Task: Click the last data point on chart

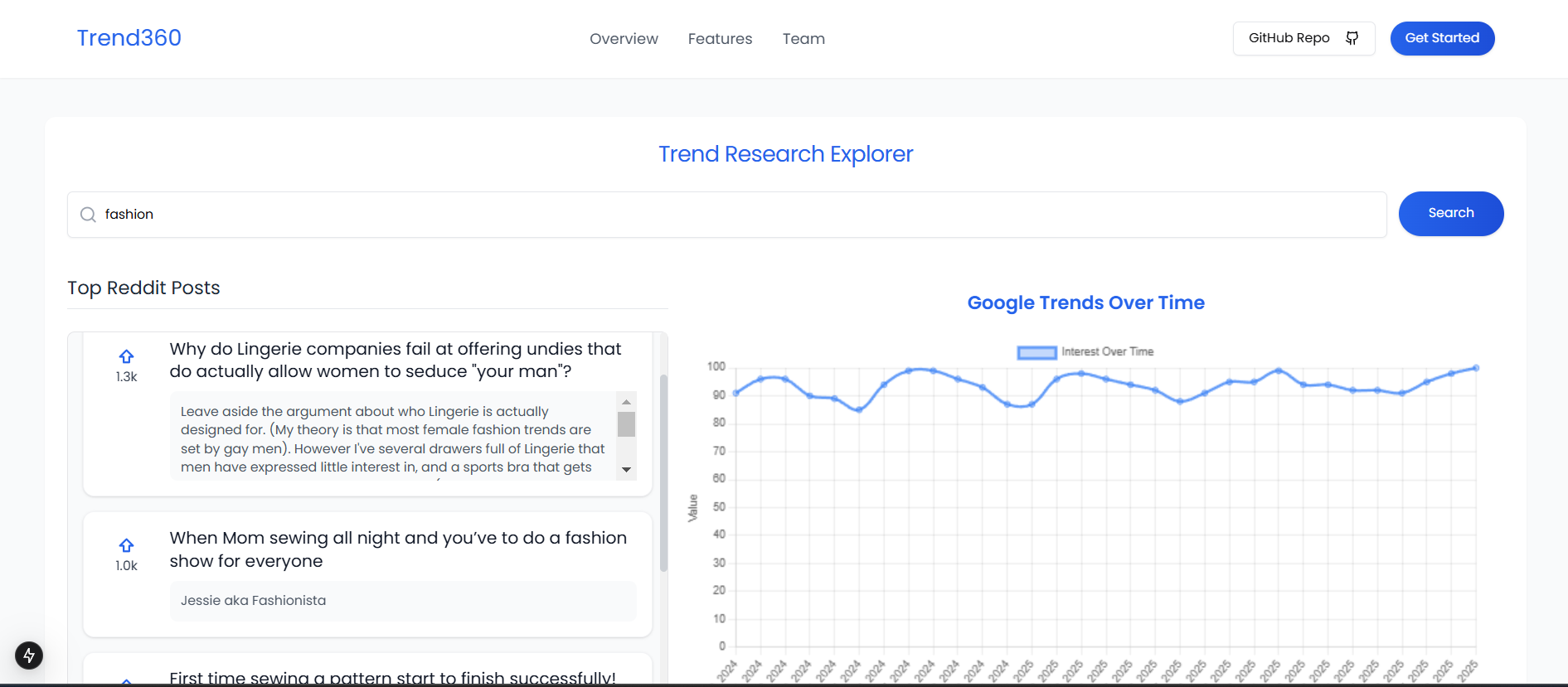Action: coord(1475,368)
